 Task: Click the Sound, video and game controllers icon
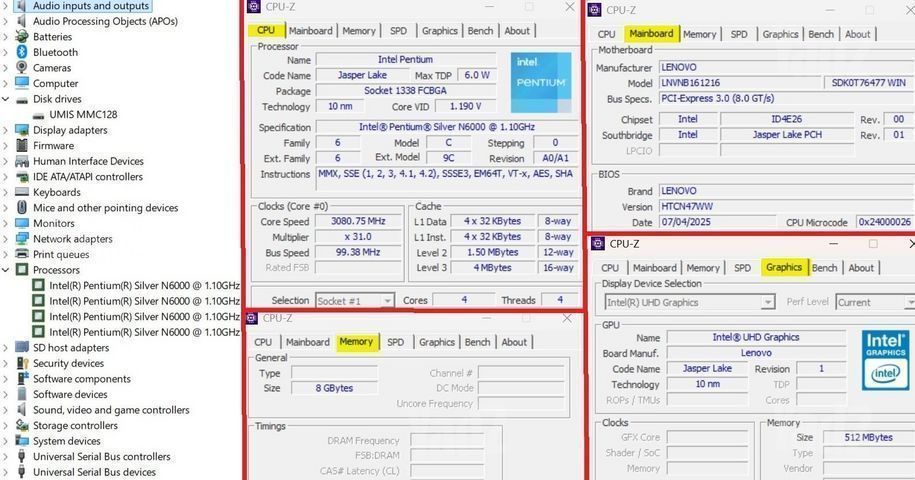22,409
